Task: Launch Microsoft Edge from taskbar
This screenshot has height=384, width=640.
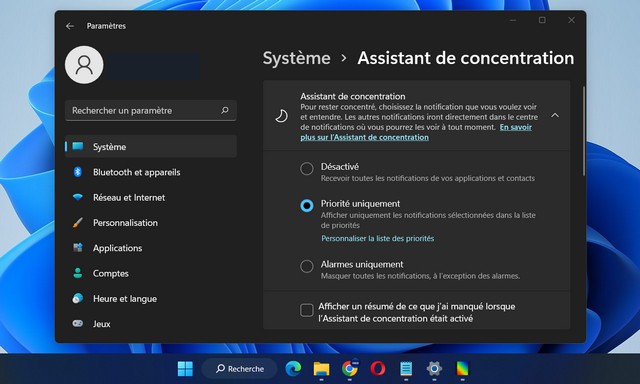Action: tap(293, 369)
